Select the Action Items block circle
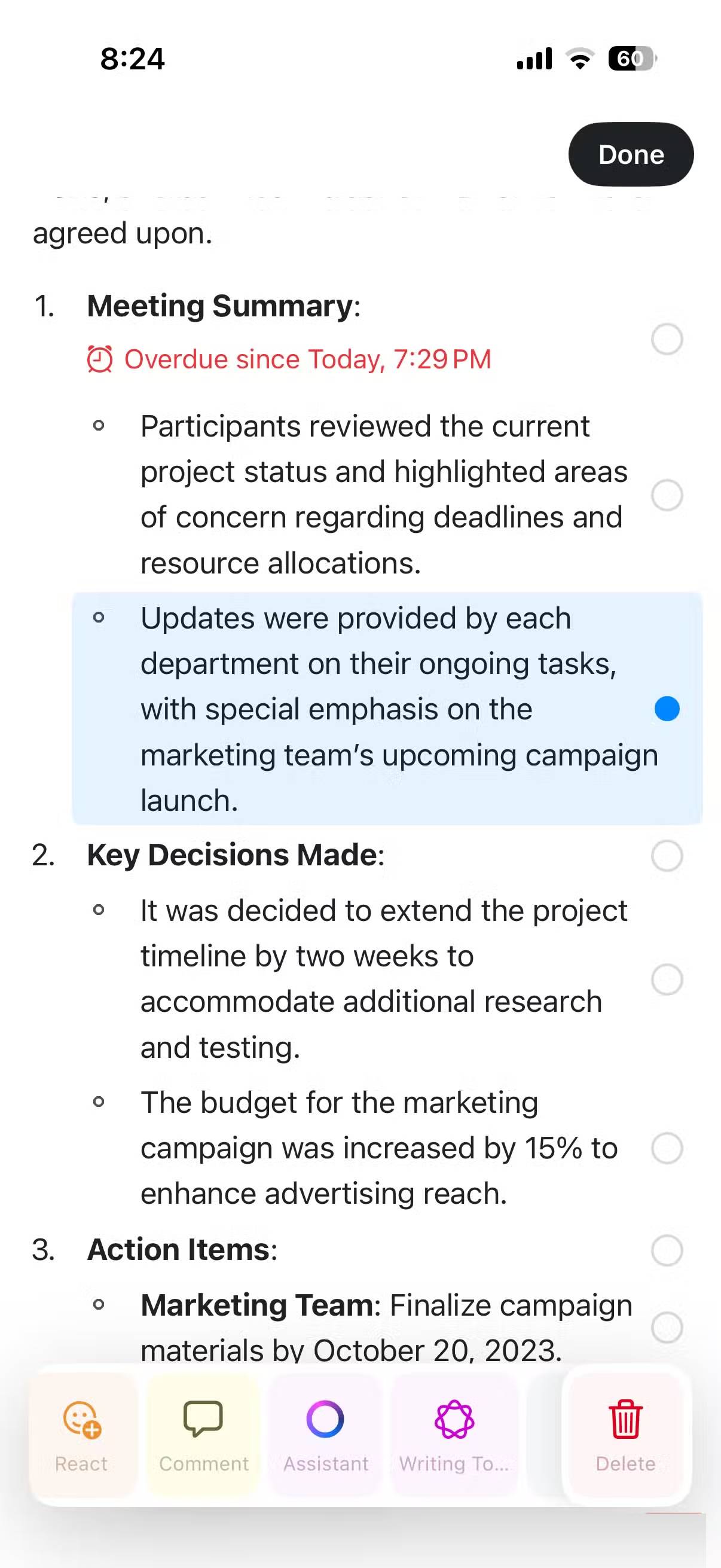 pos(667,1250)
